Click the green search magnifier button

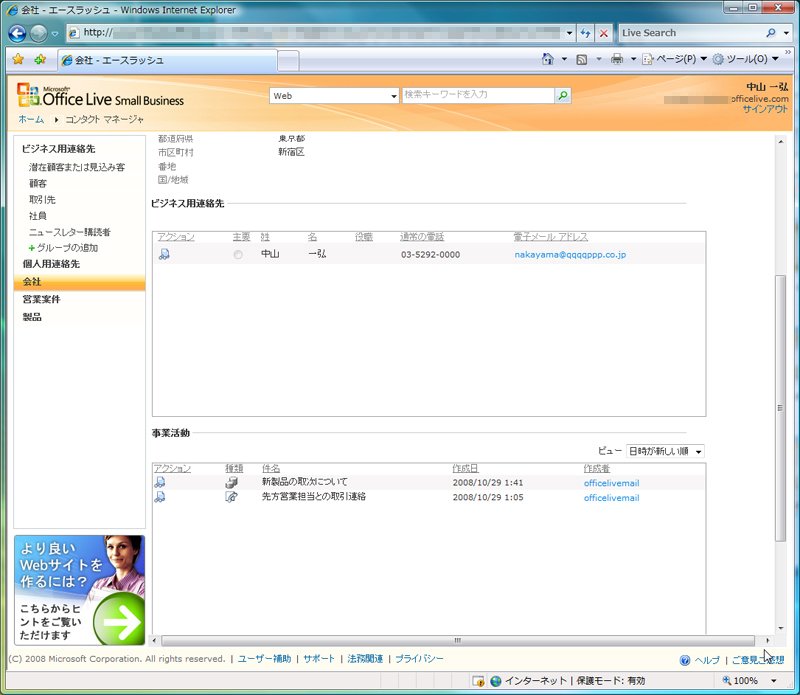point(563,95)
